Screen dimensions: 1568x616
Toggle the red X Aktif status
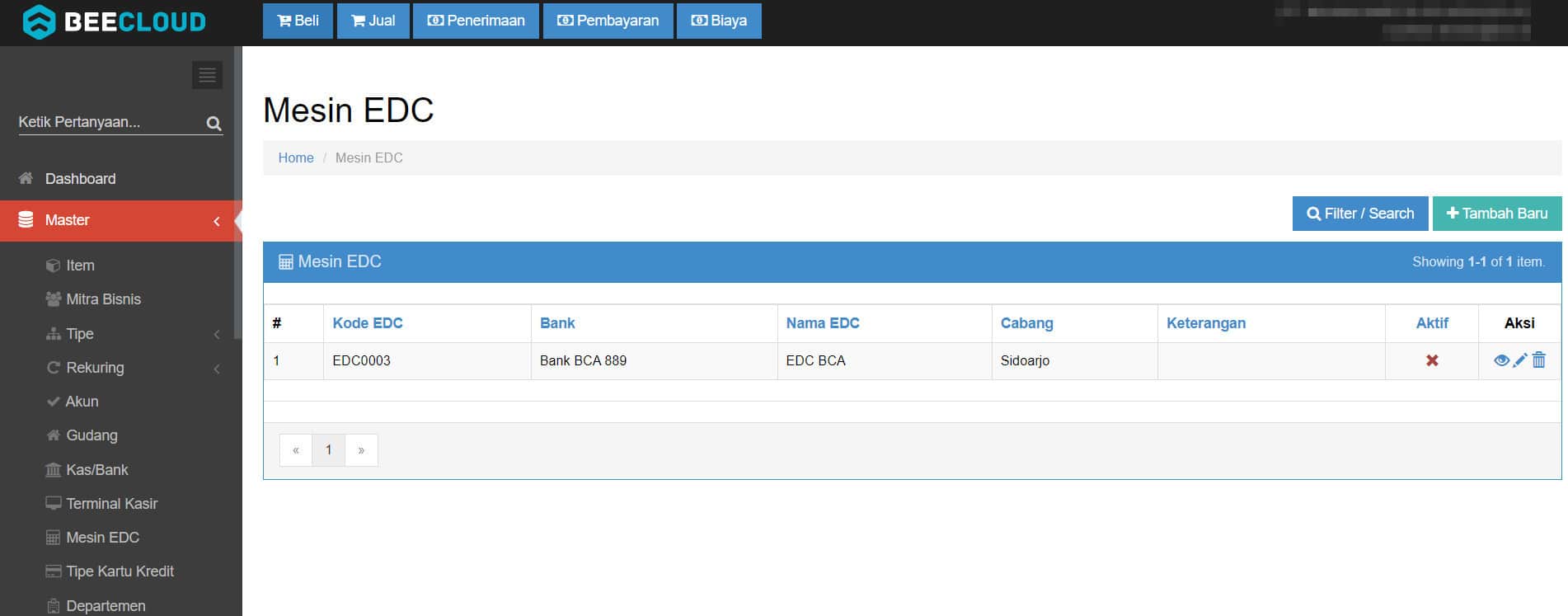coord(1432,360)
